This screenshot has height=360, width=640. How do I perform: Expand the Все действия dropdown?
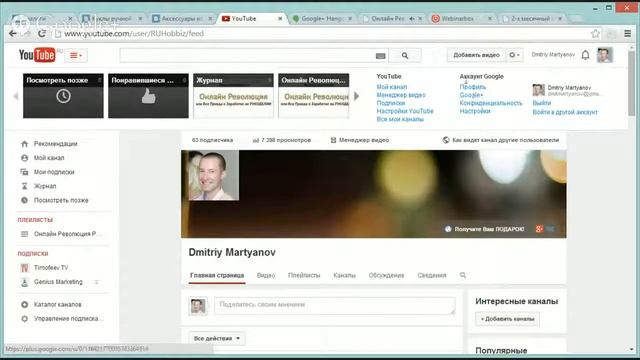(x=217, y=338)
